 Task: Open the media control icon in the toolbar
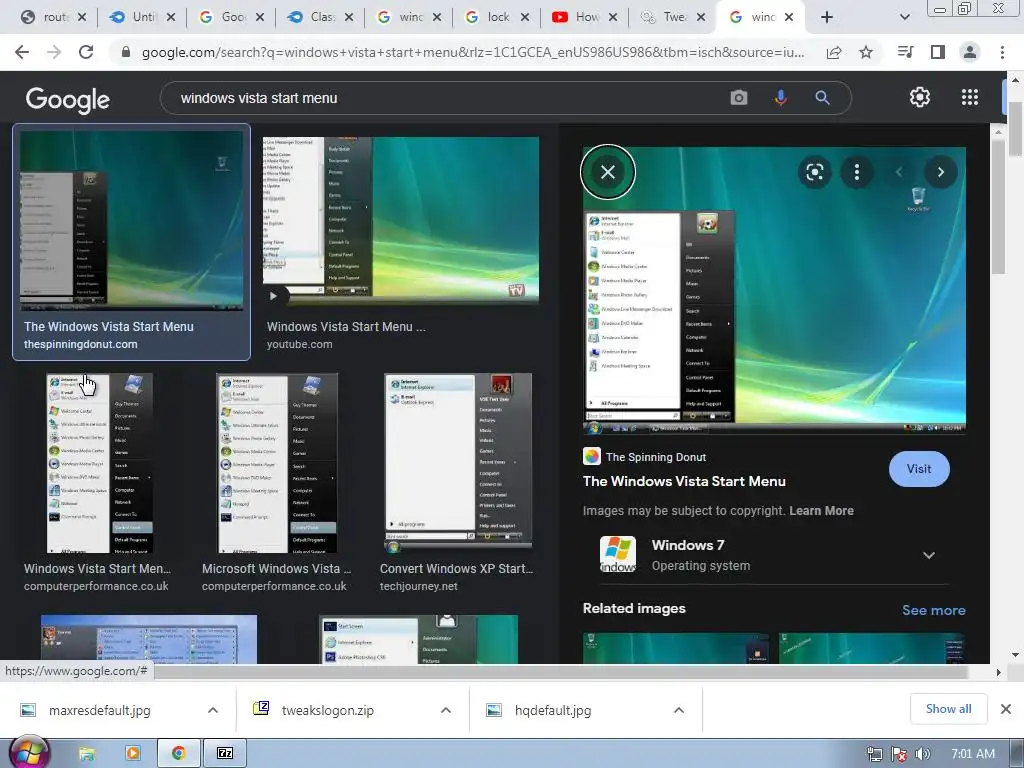pyautogui.click(x=906, y=52)
